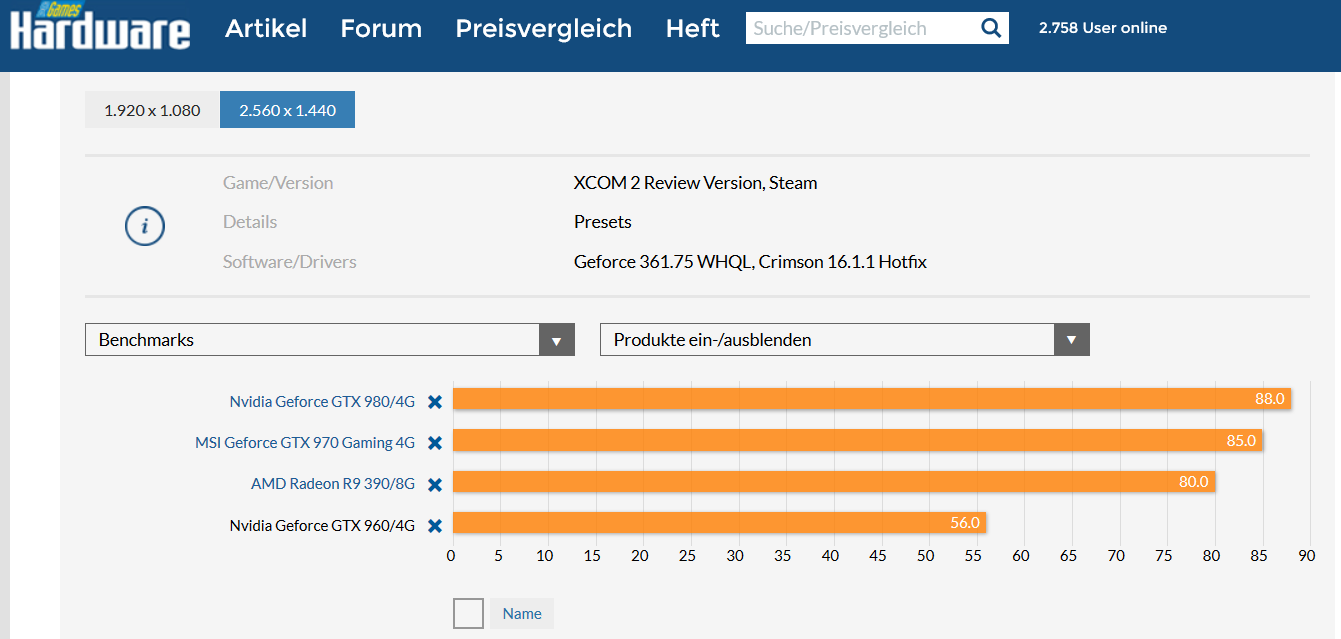Click the Details label

tap(250, 222)
